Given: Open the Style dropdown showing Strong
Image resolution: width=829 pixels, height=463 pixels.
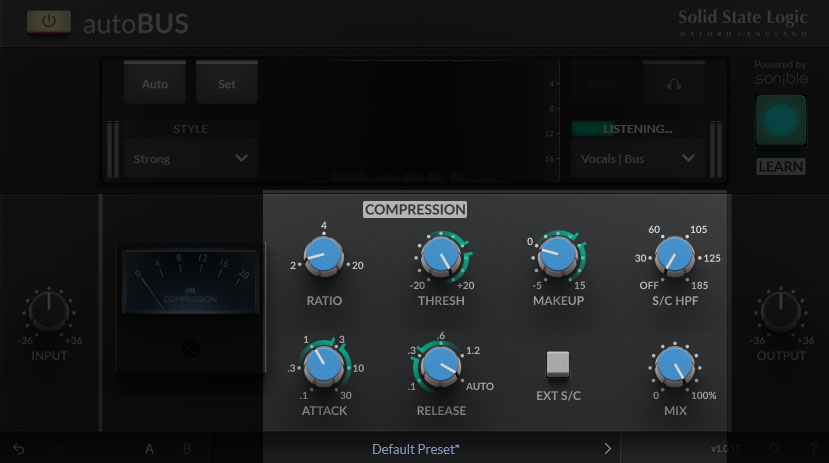Looking at the screenshot, I should coord(190,158).
